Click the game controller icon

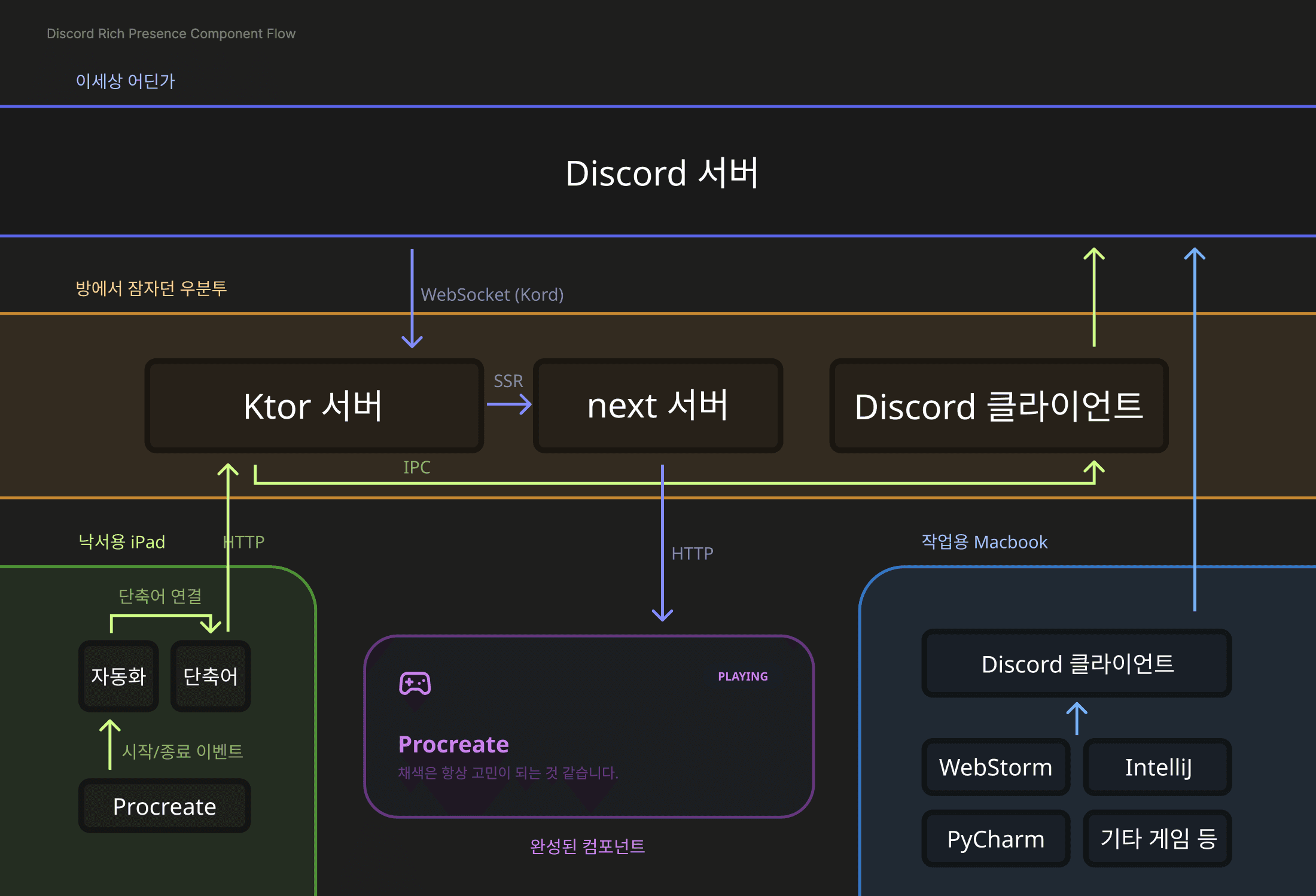415,683
